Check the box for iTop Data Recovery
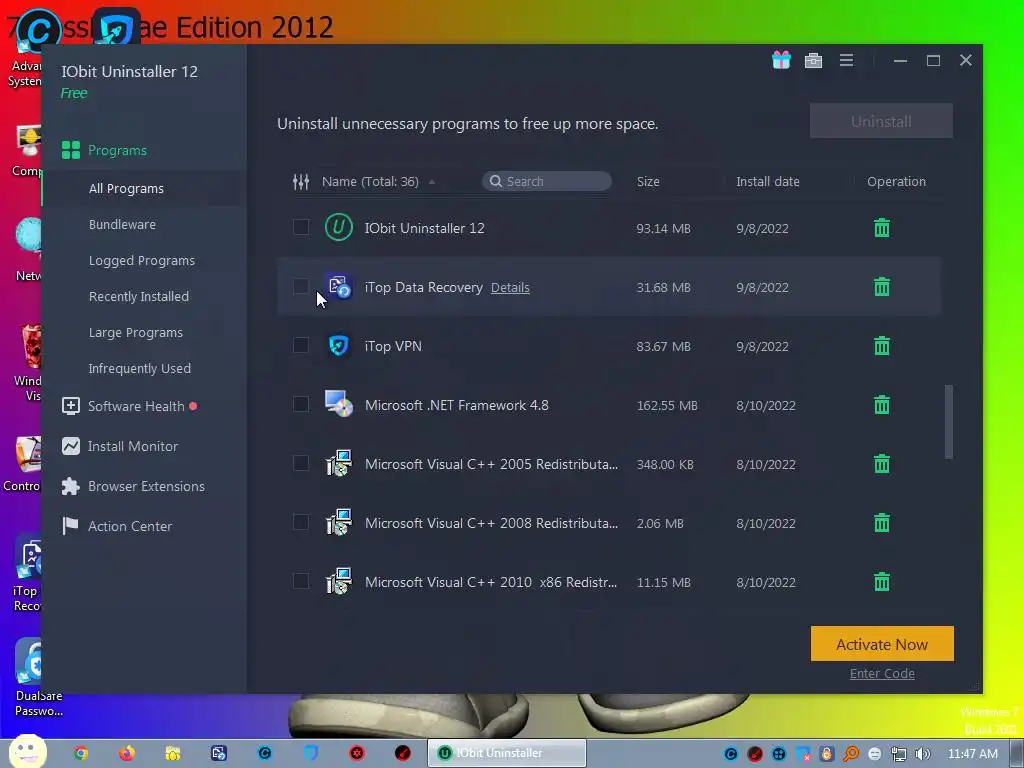This screenshot has height=768, width=1024. point(300,286)
